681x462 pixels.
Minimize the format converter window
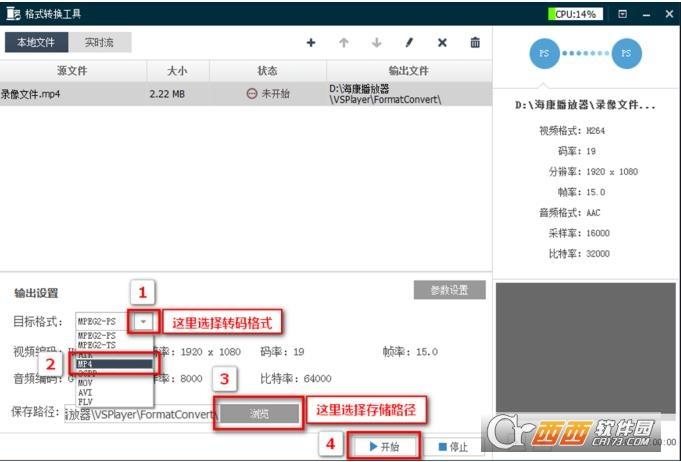pos(646,14)
